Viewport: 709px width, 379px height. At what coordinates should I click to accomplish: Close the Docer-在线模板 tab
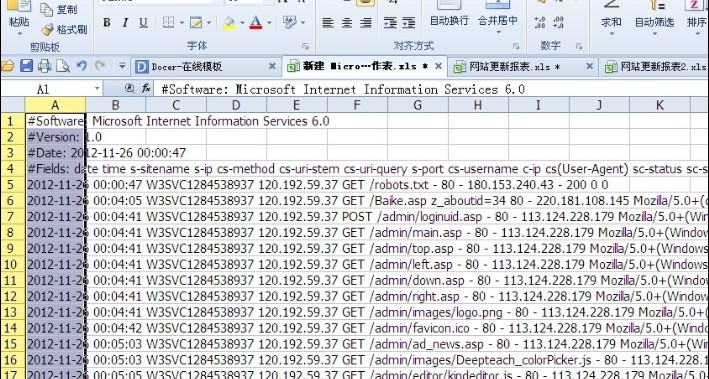pyautogui.click(x=272, y=66)
